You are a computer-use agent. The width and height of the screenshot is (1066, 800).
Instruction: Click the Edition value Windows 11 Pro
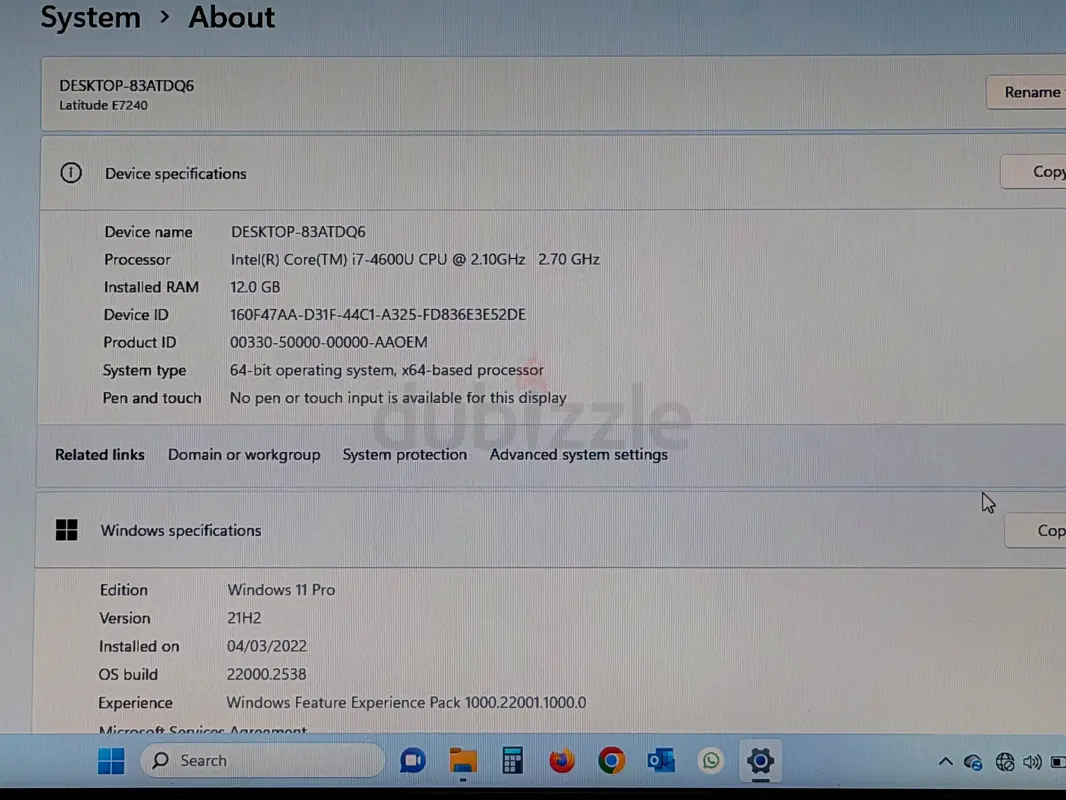coord(281,590)
